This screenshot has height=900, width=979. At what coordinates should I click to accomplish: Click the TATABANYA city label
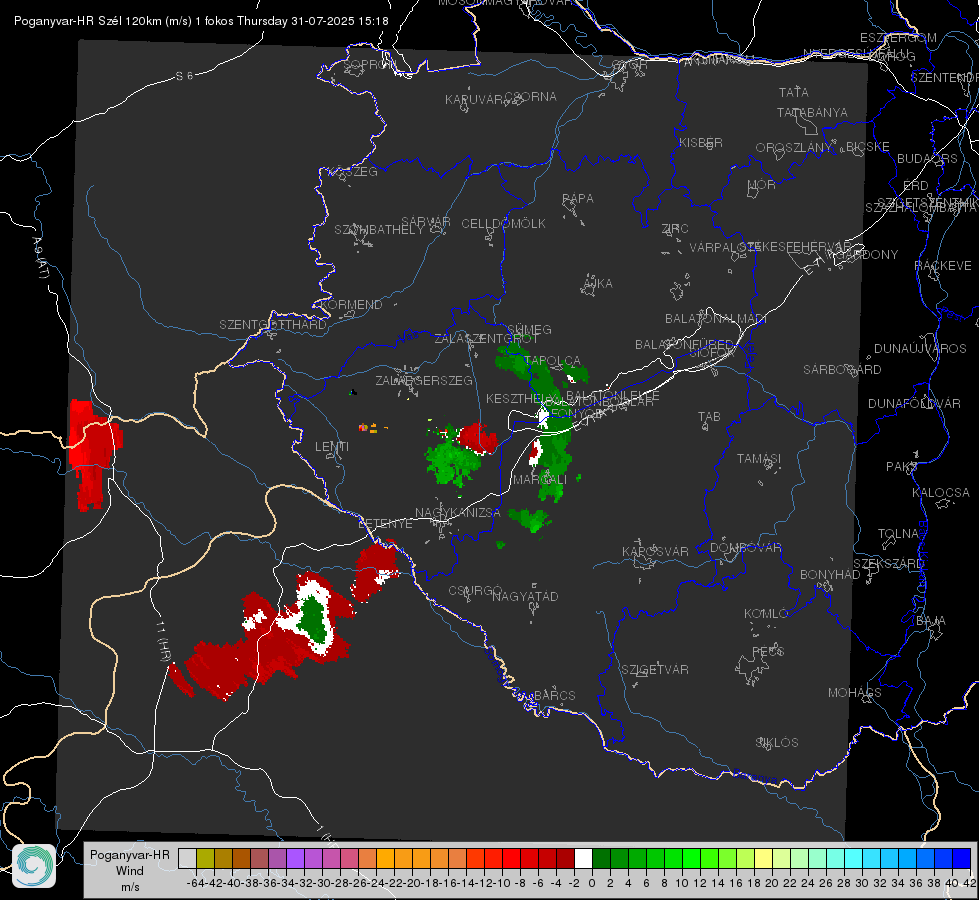[812, 112]
